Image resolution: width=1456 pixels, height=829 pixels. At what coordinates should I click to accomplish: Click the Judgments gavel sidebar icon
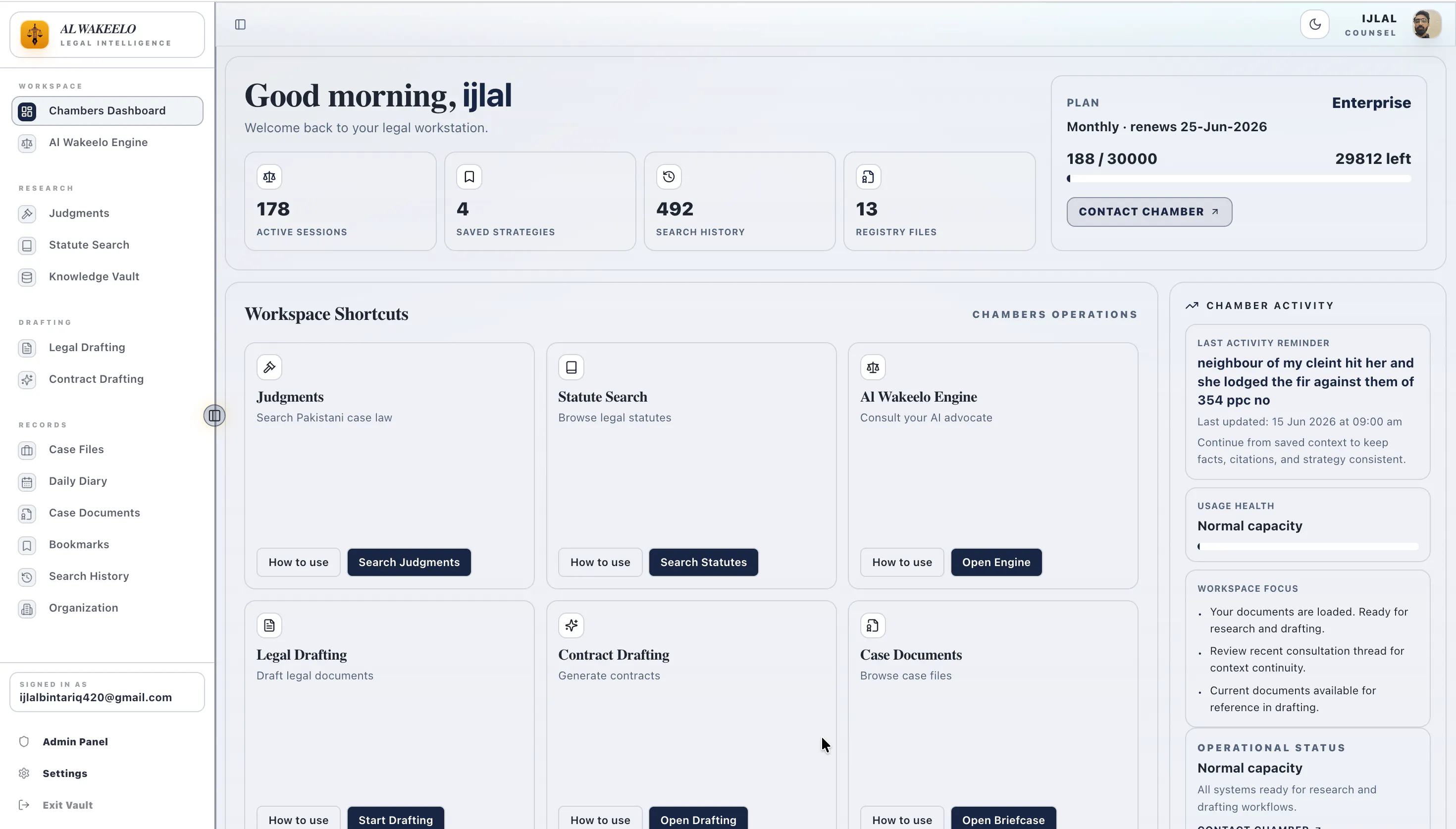(x=27, y=213)
